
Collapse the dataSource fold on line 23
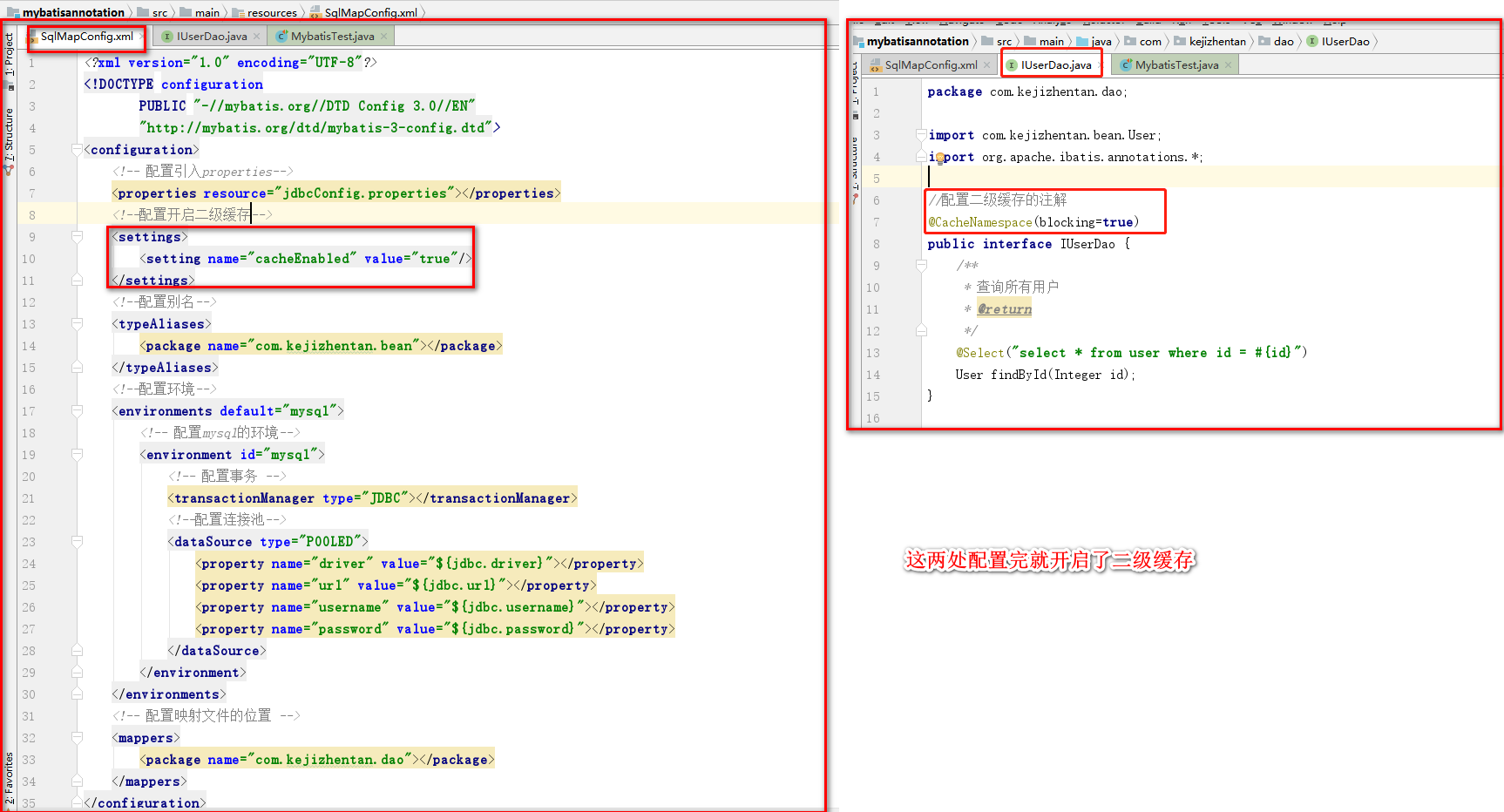77,542
